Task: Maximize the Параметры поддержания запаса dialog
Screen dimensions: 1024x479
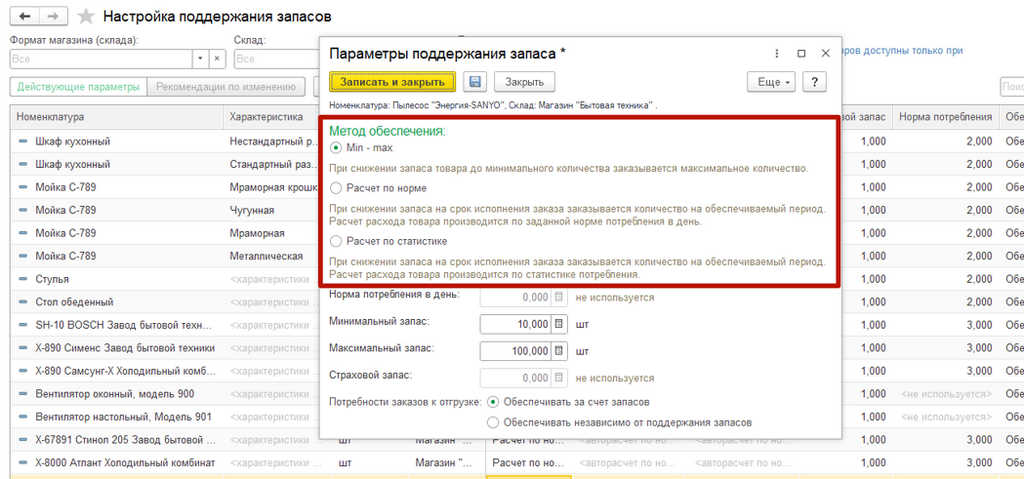Action: tap(801, 54)
